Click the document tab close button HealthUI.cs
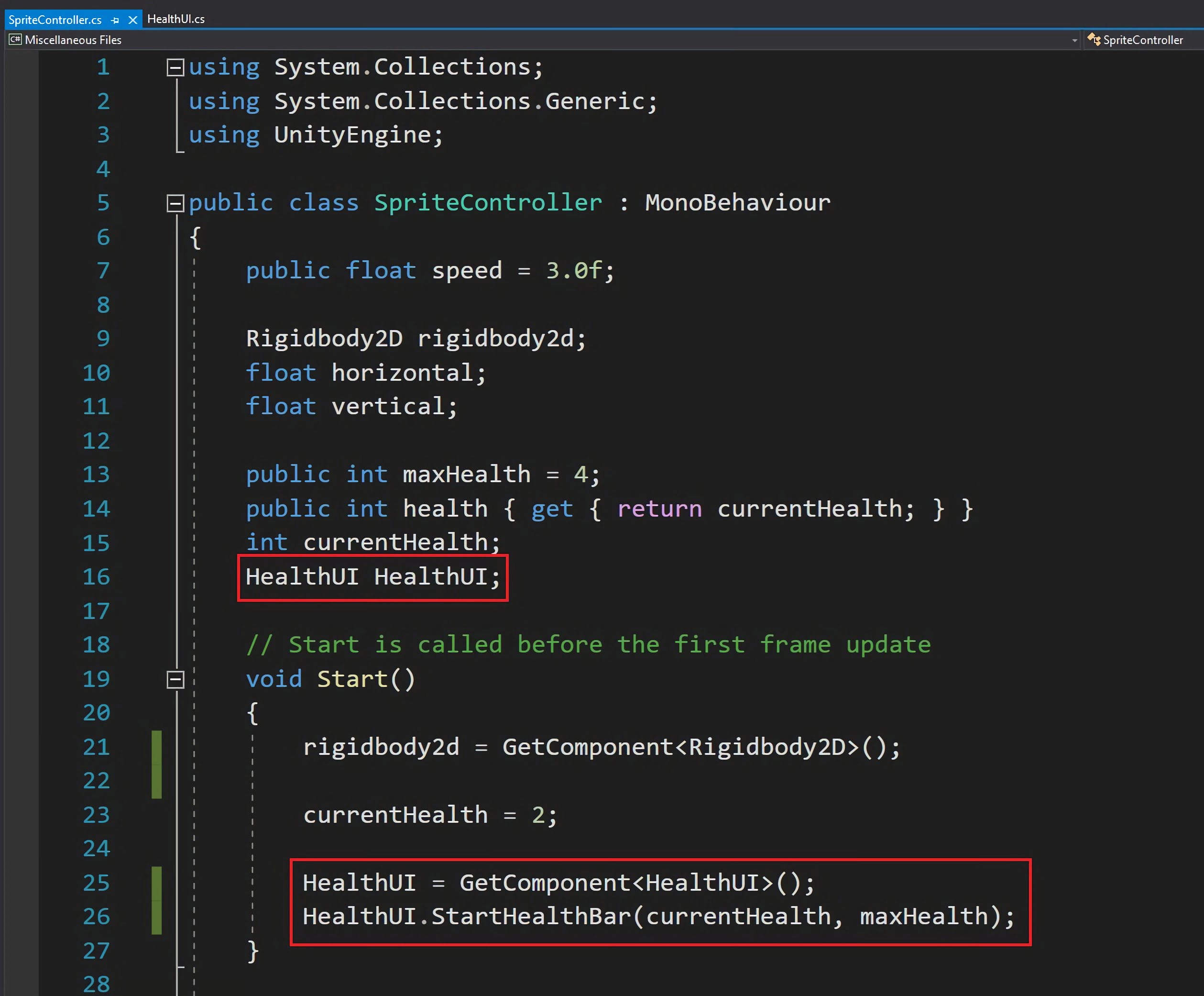Screen dimensions: 1204x996 coord(223,18)
